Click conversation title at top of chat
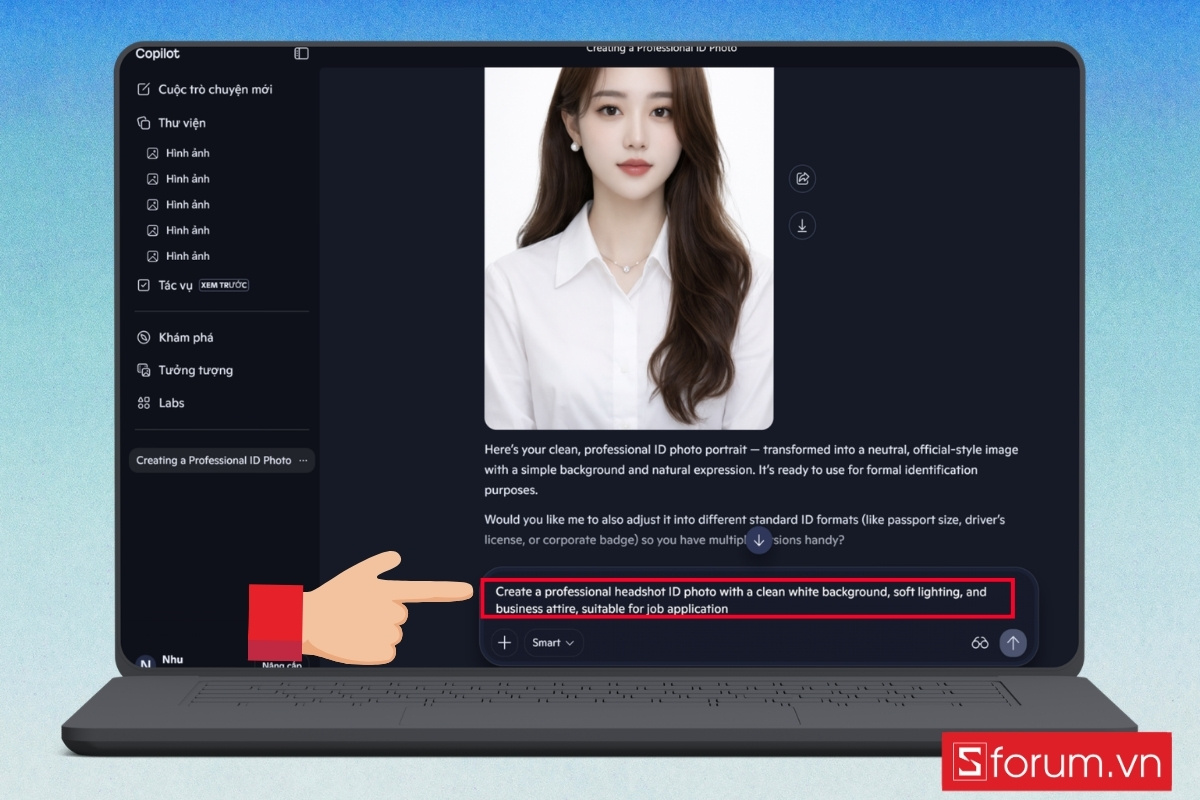The width and height of the screenshot is (1200, 800). 661,48
